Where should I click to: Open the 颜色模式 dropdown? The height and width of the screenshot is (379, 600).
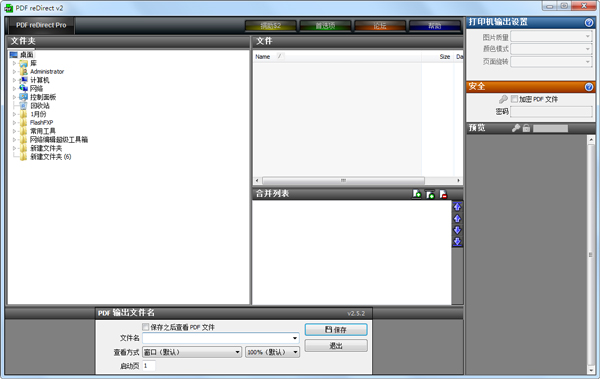pos(588,49)
